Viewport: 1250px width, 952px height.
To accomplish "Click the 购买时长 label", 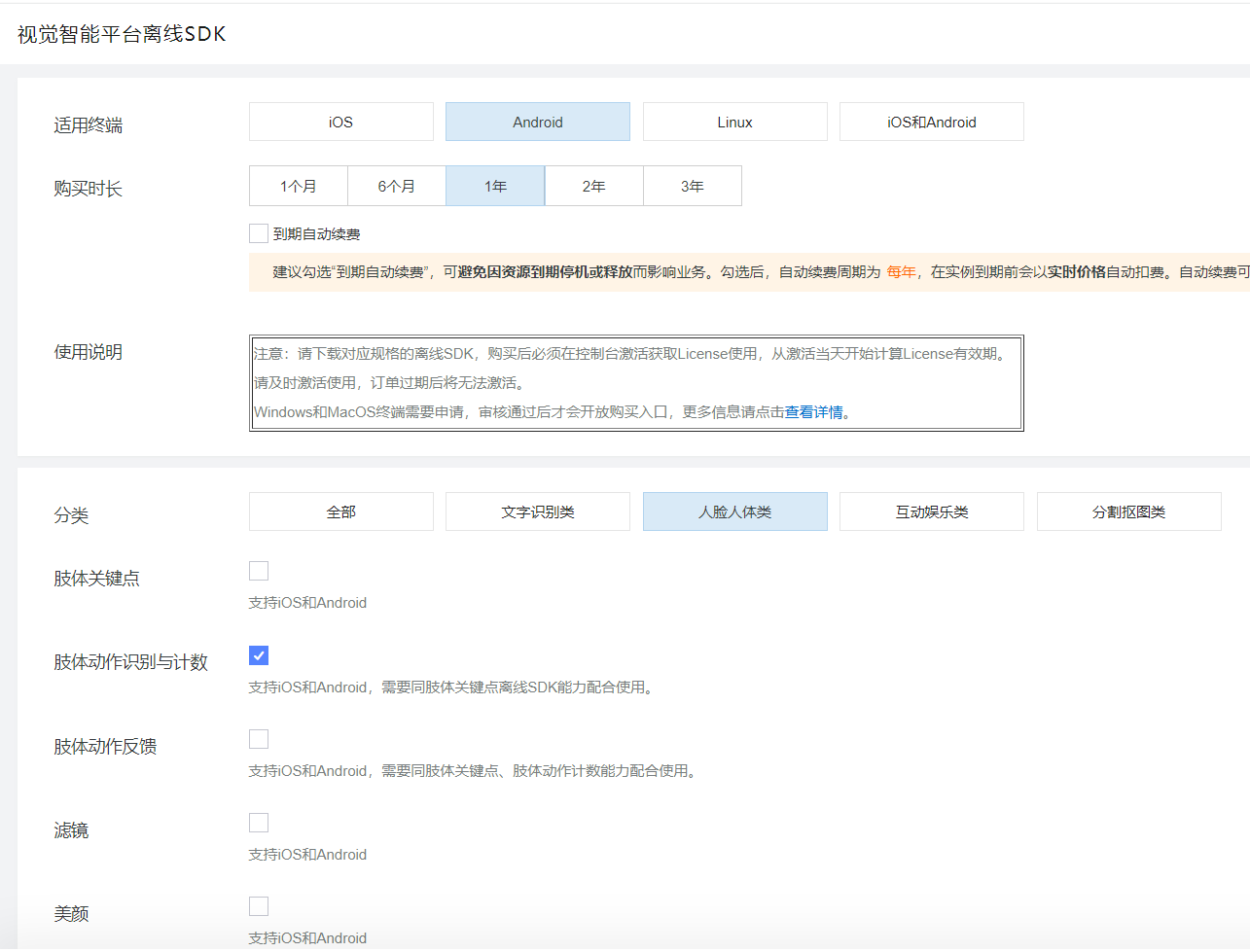I will pyautogui.click(x=89, y=189).
